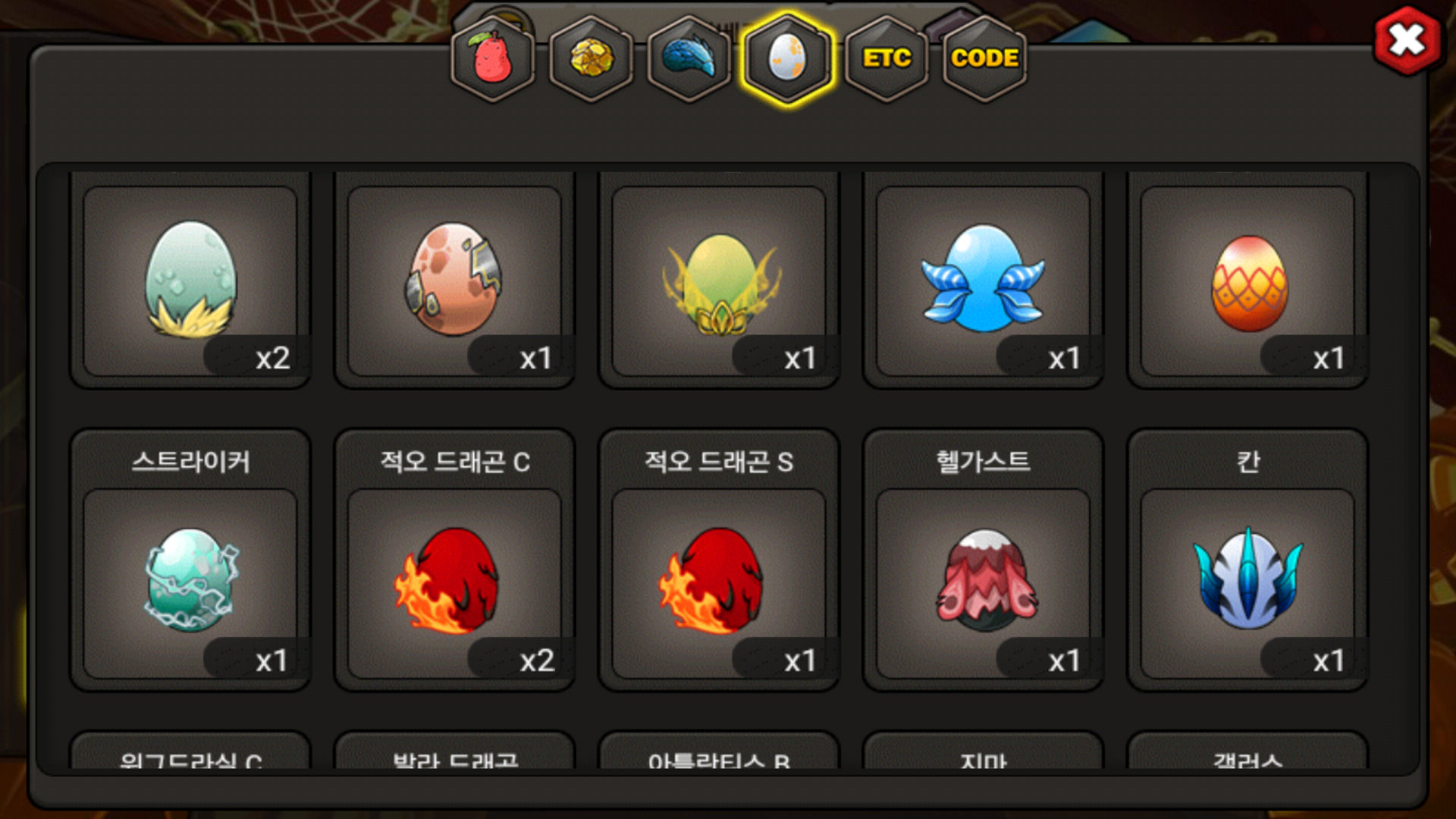Viewport: 1456px width, 819px height.
Task: Select the 스트라이커 lightning egg
Action: tap(190, 560)
